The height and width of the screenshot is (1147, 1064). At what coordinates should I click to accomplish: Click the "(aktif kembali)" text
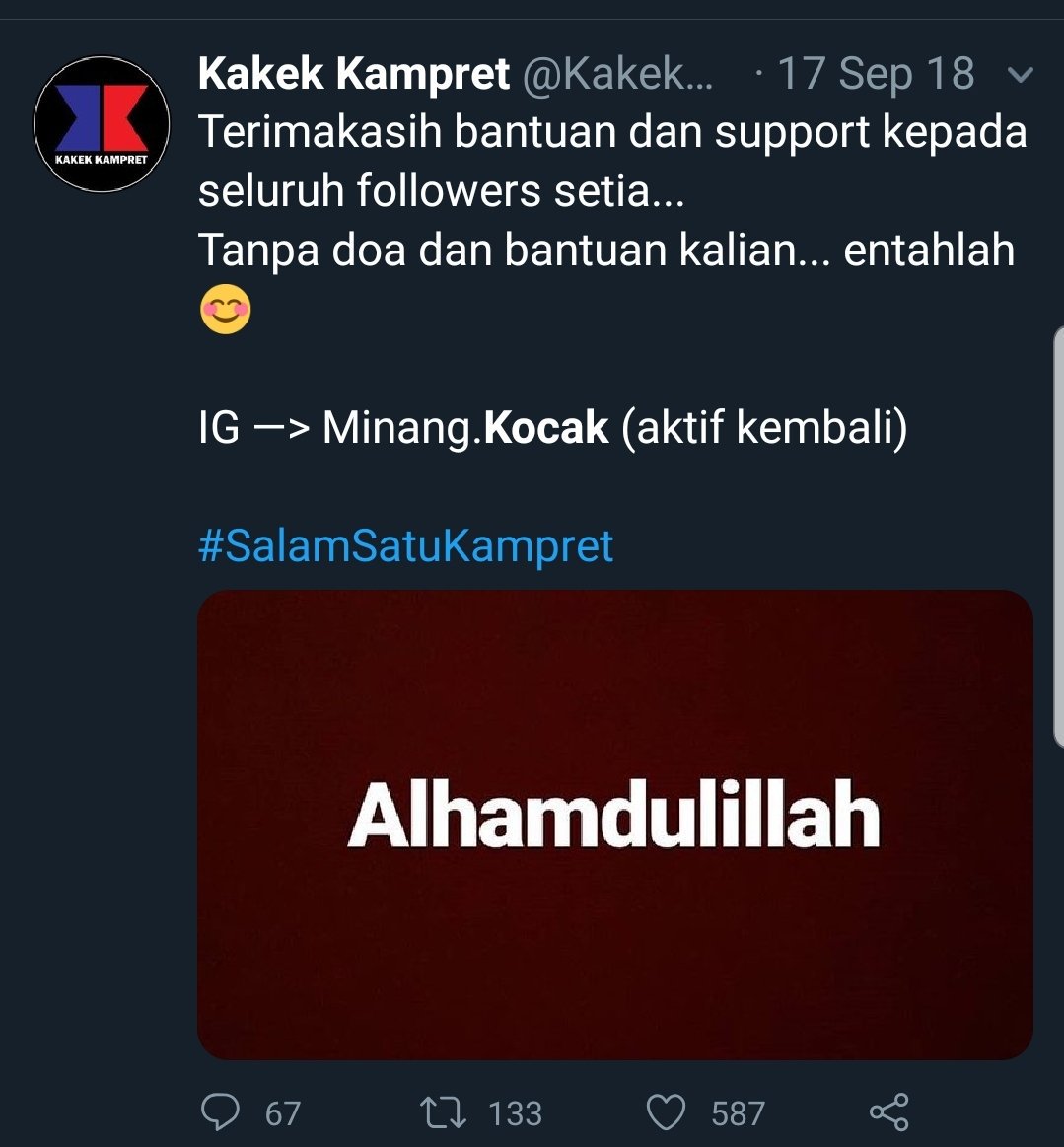pos(764,427)
